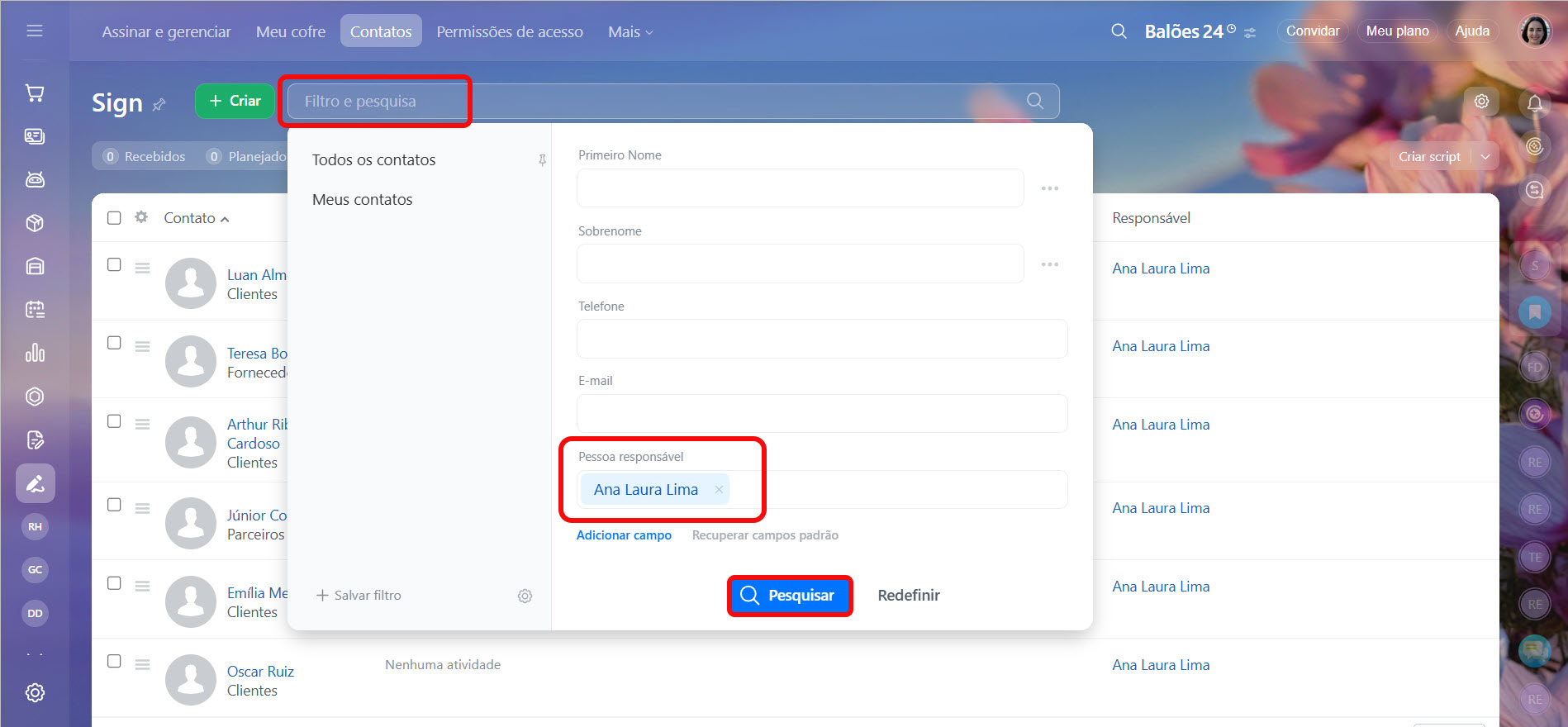The height and width of the screenshot is (727, 1568).
Task: Click the Adicionar campo link
Action: (624, 535)
